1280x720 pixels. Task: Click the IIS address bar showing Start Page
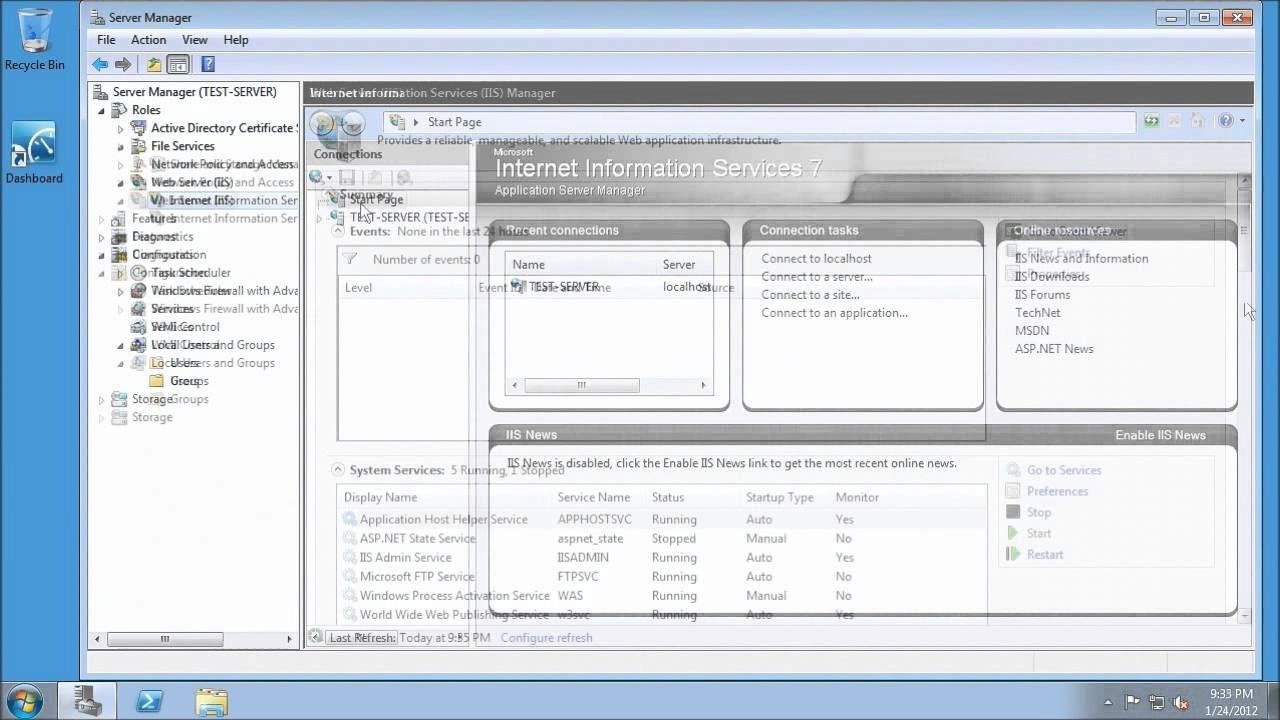pyautogui.click(x=760, y=122)
